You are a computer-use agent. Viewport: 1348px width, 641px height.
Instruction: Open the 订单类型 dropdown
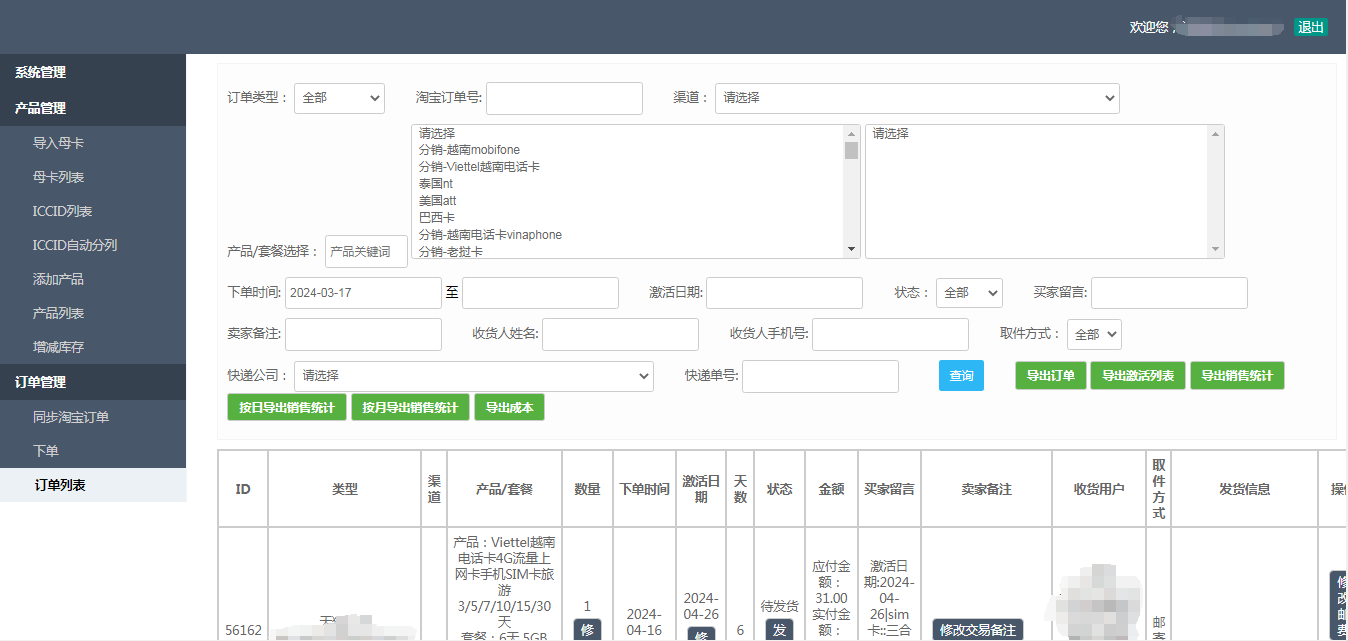pyautogui.click(x=339, y=98)
